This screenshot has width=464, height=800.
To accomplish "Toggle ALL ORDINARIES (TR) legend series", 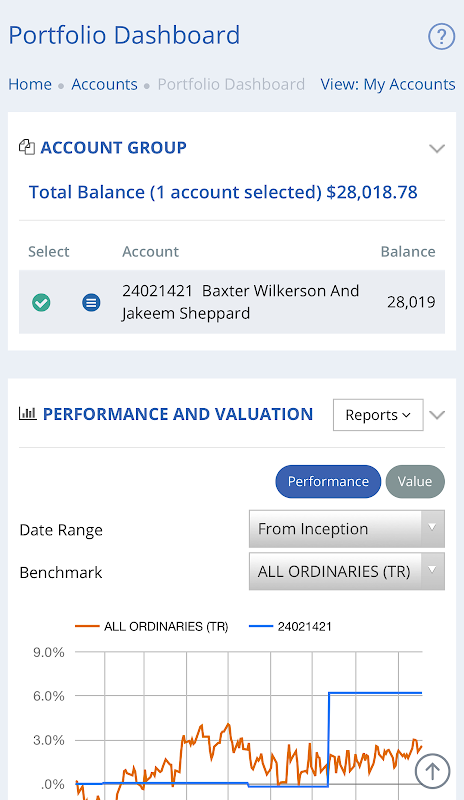I will click(152, 626).
